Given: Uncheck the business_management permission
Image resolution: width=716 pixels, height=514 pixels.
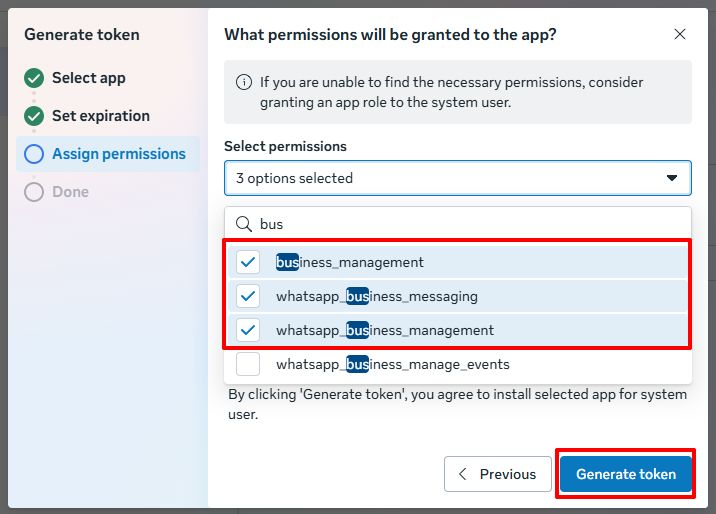Looking at the screenshot, I should (x=248, y=262).
